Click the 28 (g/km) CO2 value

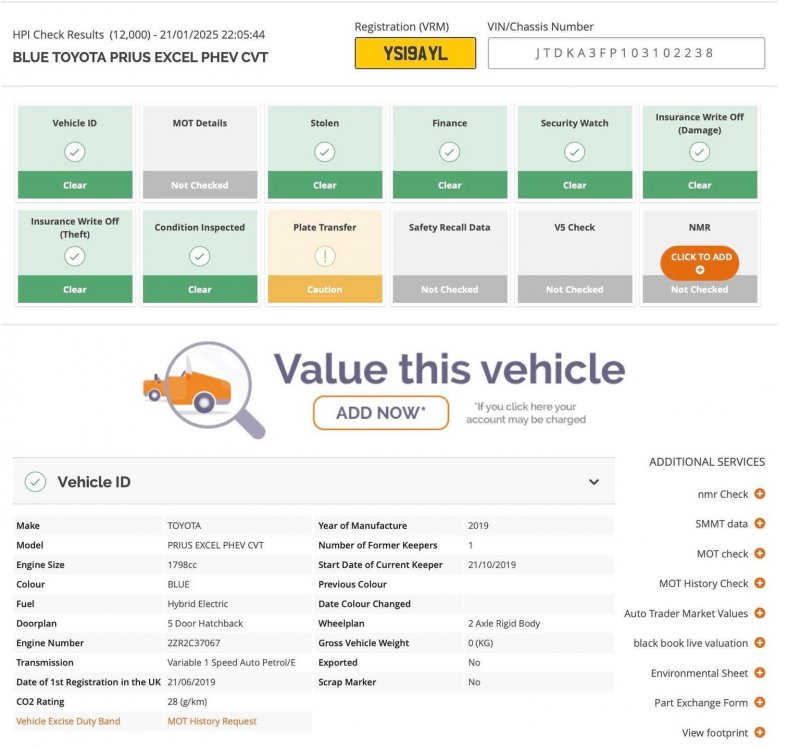(x=187, y=702)
